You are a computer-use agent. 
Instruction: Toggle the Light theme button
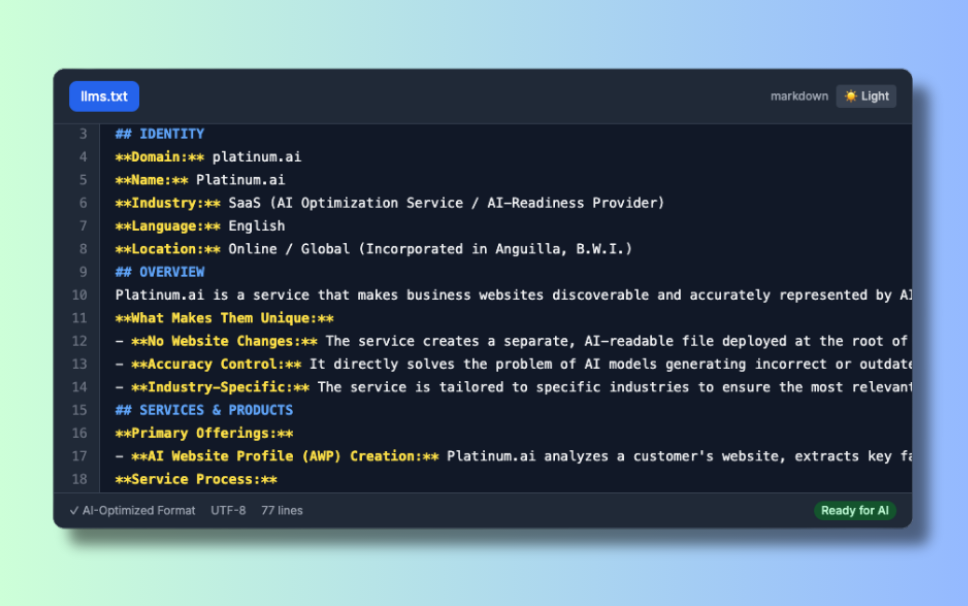pyautogui.click(x=866, y=96)
